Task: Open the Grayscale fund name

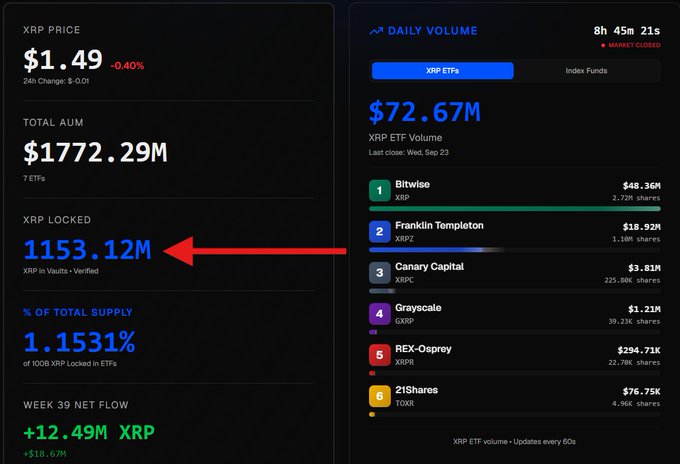Action: point(418,308)
